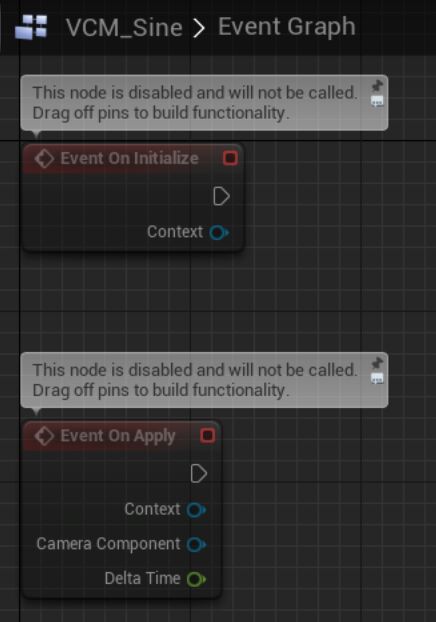Click the execution output pin of Event On Initialize

pyautogui.click(x=221, y=196)
